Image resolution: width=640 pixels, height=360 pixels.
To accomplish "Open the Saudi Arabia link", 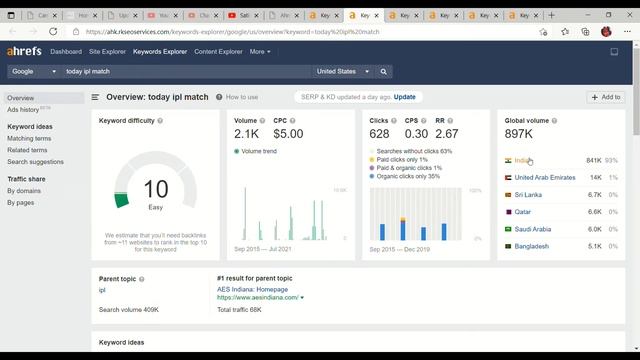I will (x=533, y=229).
